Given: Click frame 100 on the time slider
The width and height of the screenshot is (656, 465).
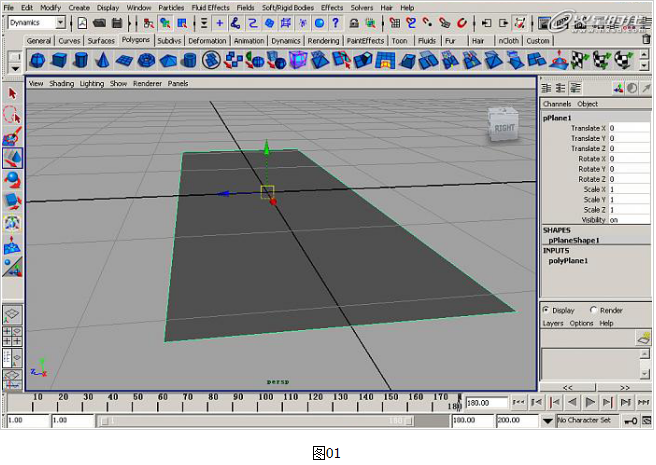Looking at the screenshot, I should pos(266,403).
